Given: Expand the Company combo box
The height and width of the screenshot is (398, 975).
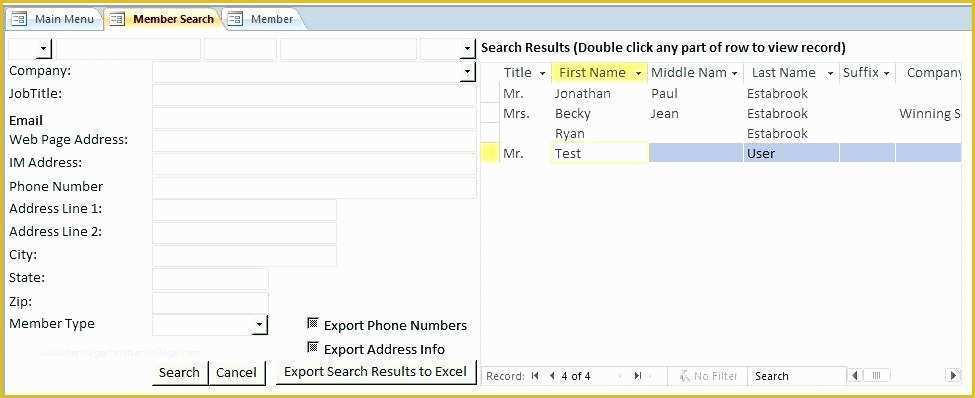Looking at the screenshot, I should pyautogui.click(x=468, y=72).
